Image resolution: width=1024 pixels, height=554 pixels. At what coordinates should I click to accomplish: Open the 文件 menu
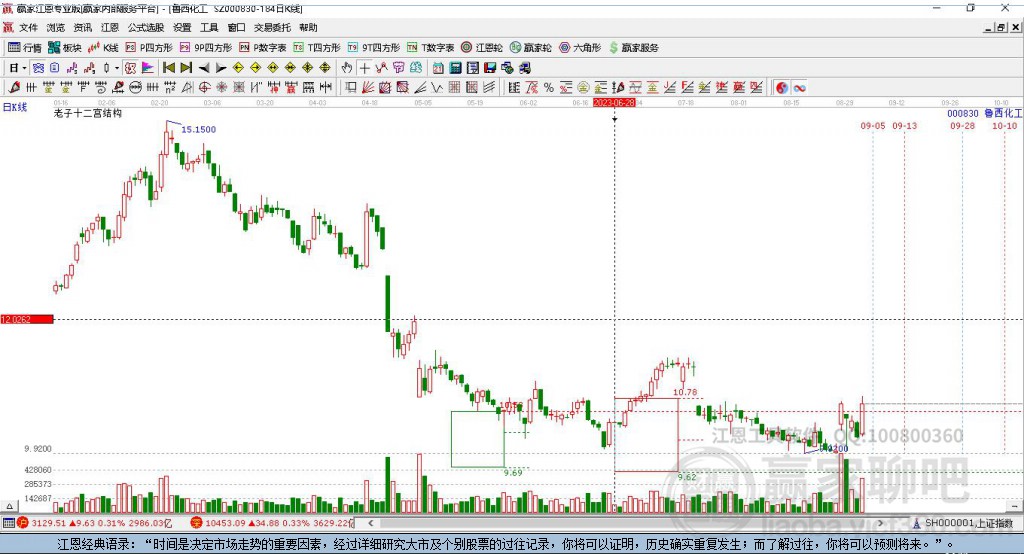click(x=28, y=27)
